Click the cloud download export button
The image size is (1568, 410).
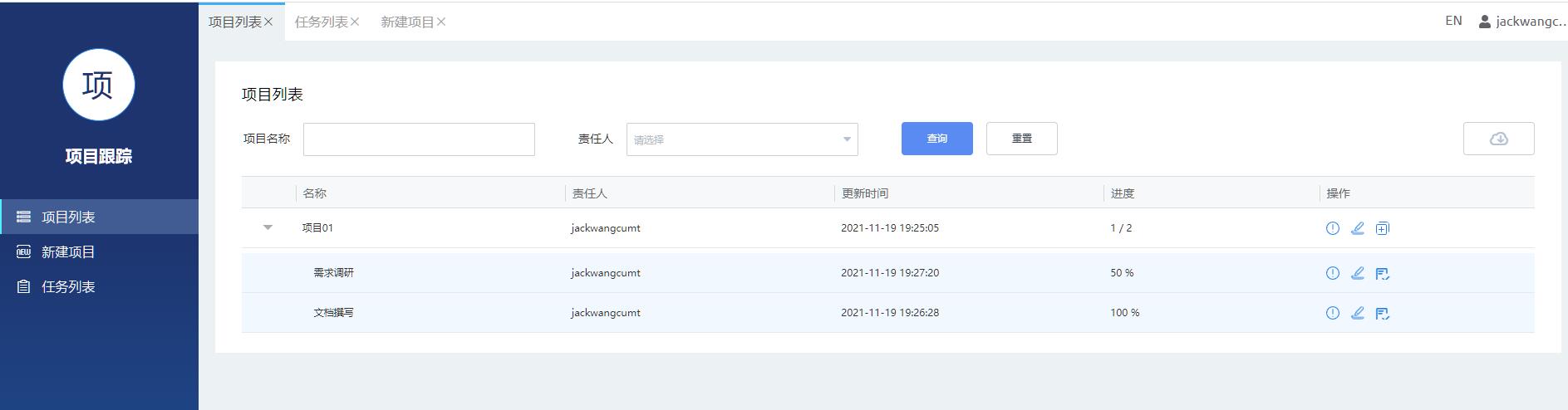point(1498,139)
